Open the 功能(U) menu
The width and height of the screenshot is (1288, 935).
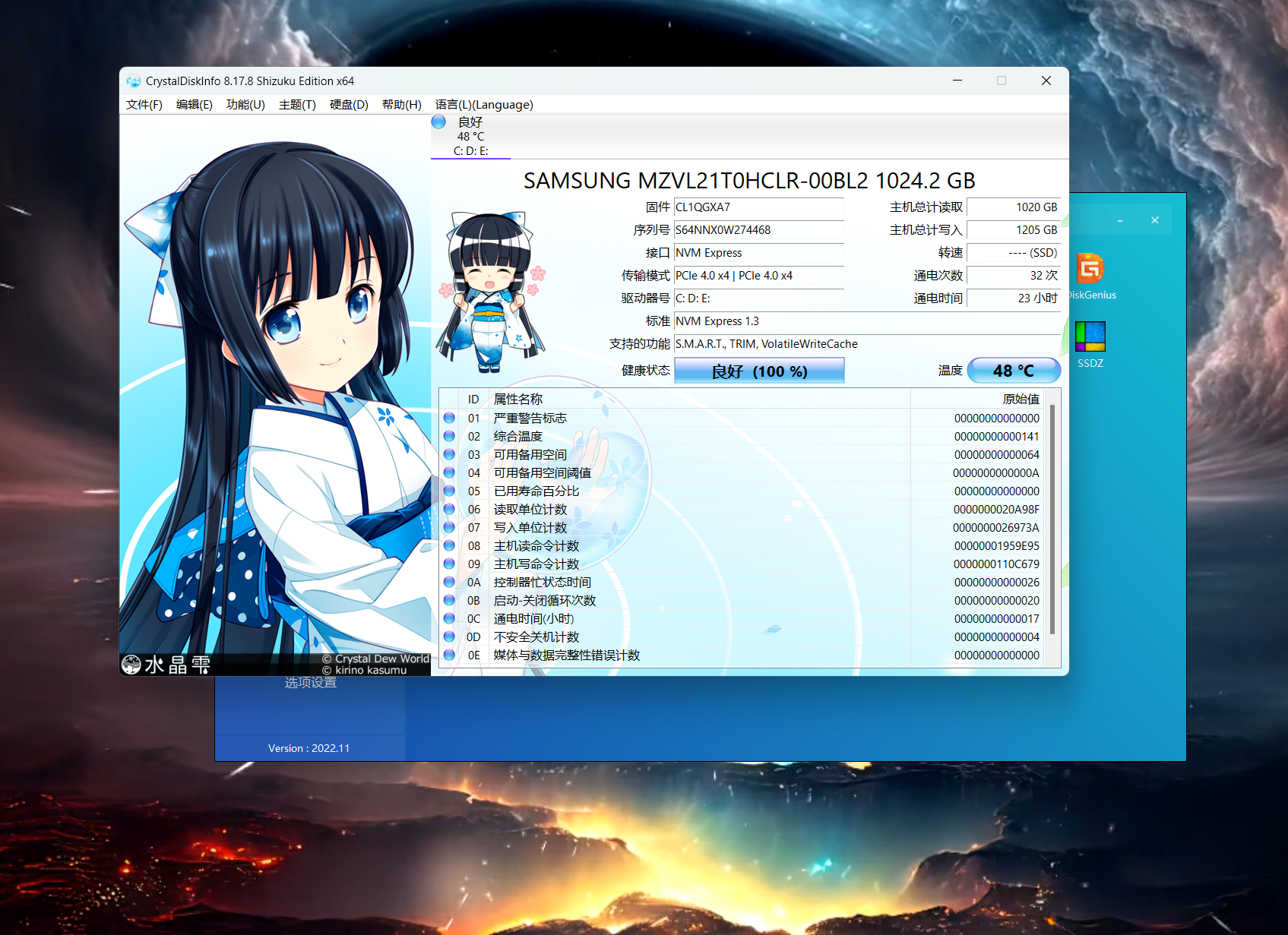[245, 105]
